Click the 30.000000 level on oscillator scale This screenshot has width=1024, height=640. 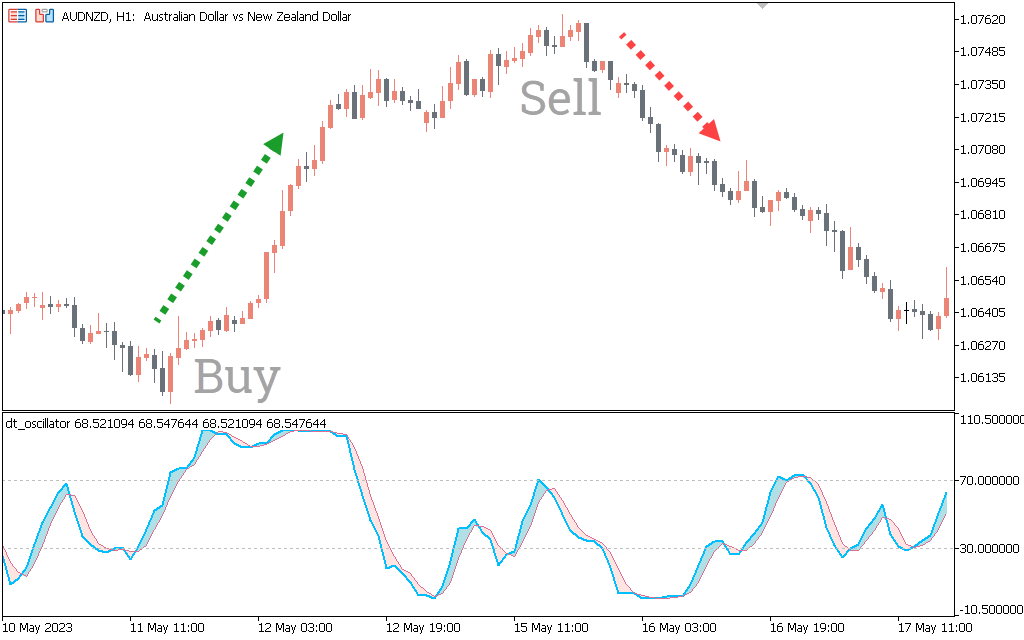pyautogui.click(x=988, y=549)
